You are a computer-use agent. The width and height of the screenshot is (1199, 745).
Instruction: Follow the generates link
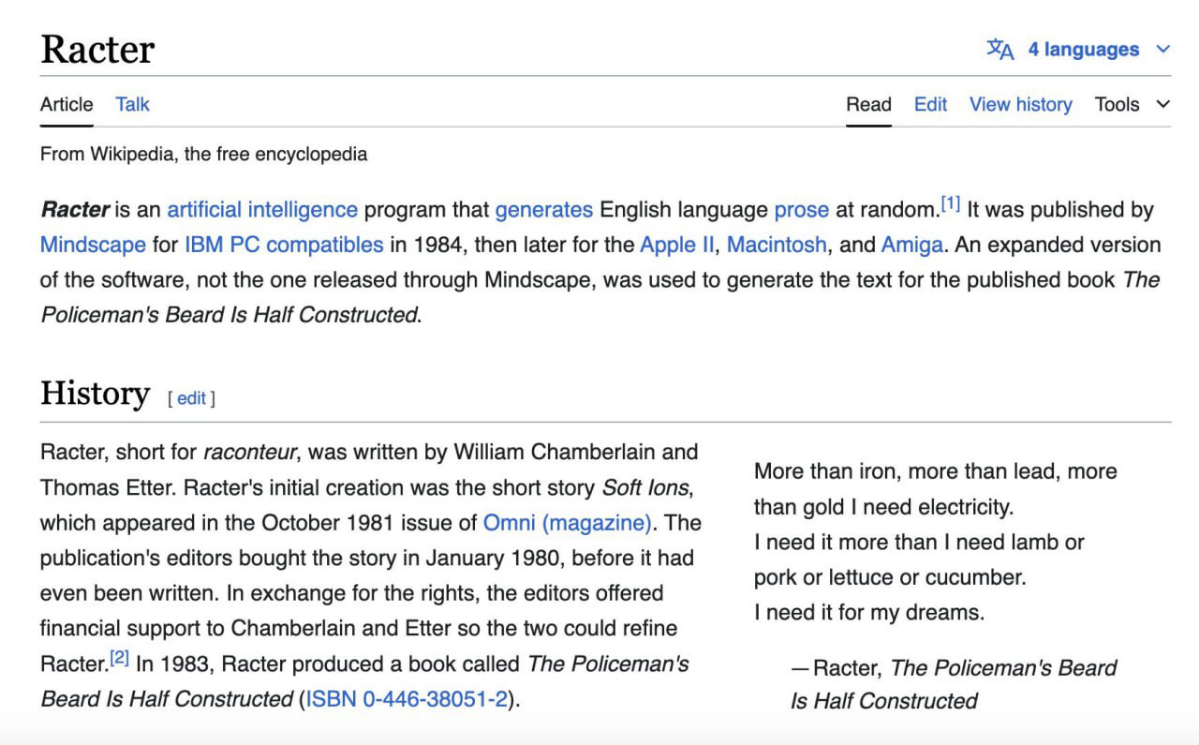pyautogui.click(x=544, y=210)
